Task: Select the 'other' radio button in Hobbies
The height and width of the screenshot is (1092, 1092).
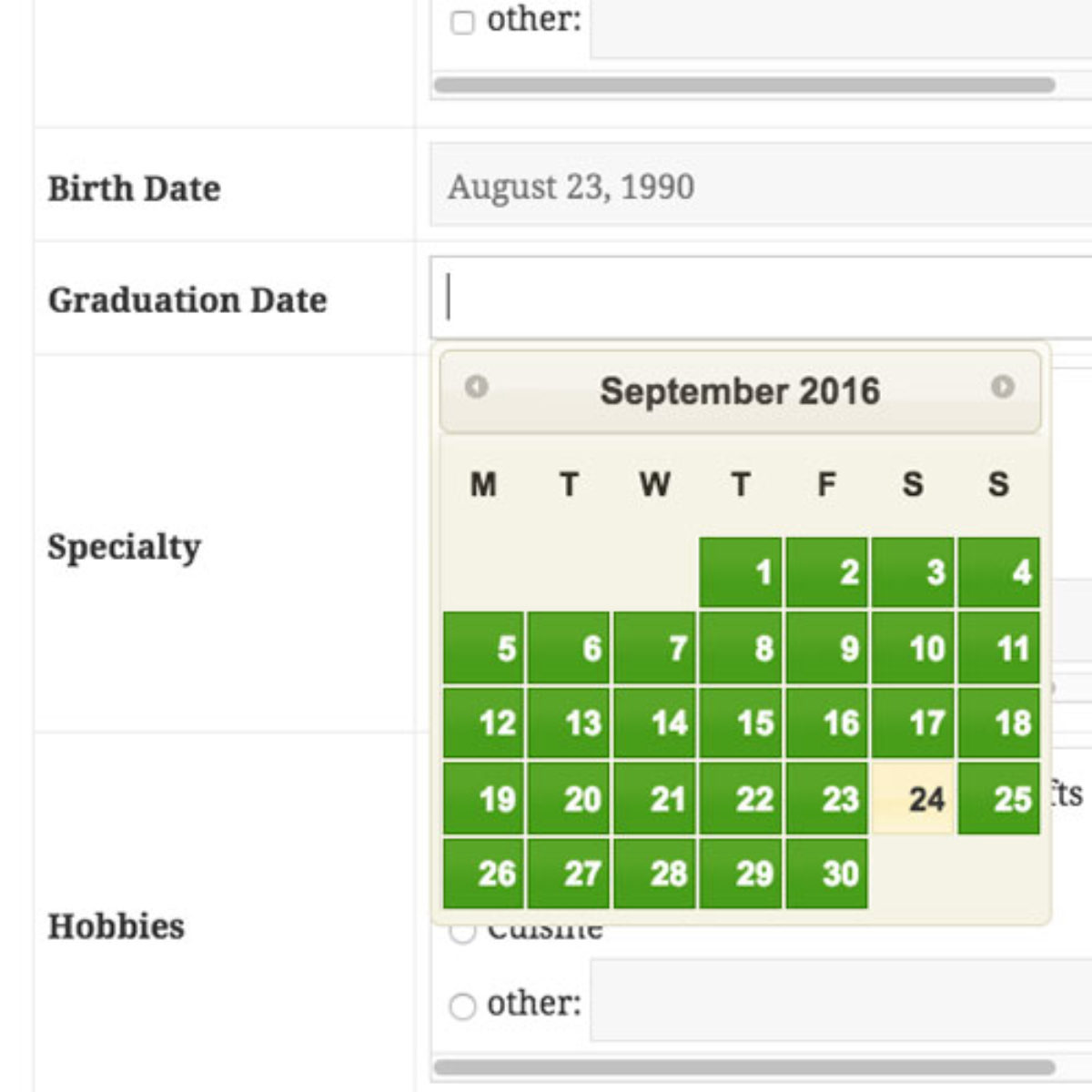Action: click(462, 1006)
